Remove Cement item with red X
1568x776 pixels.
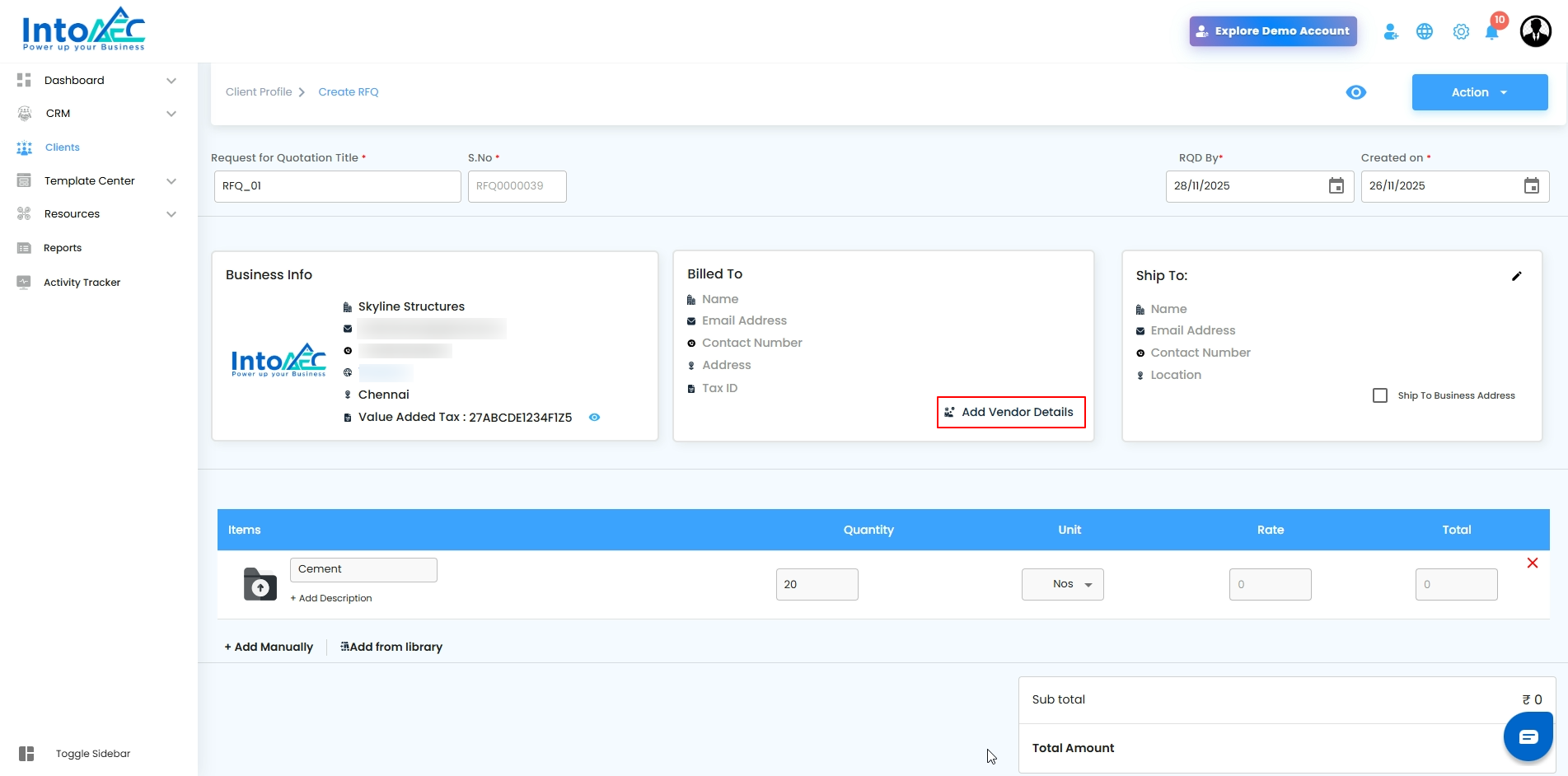coord(1533,563)
